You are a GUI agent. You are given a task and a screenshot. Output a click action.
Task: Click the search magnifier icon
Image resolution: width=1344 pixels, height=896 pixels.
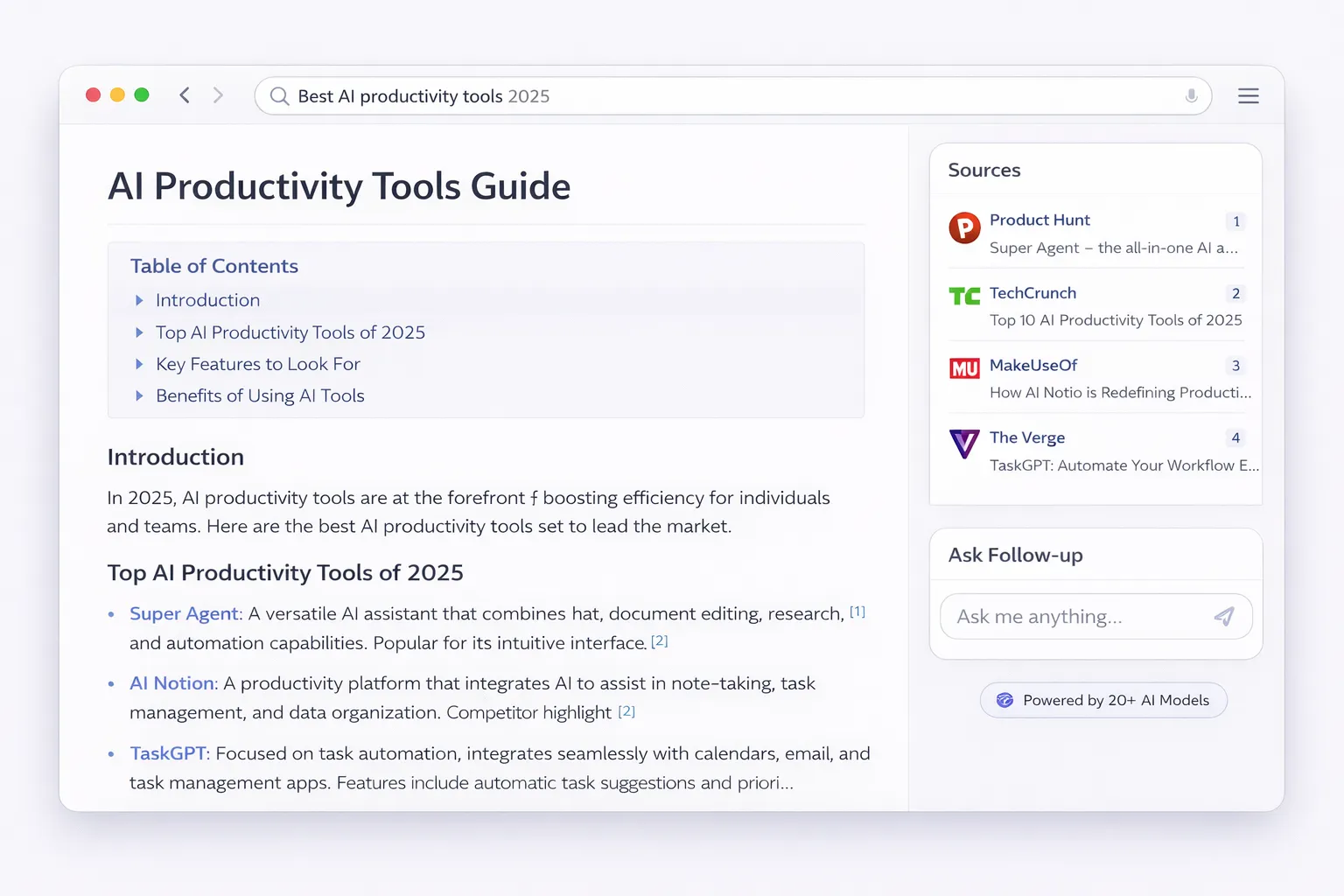278,96
